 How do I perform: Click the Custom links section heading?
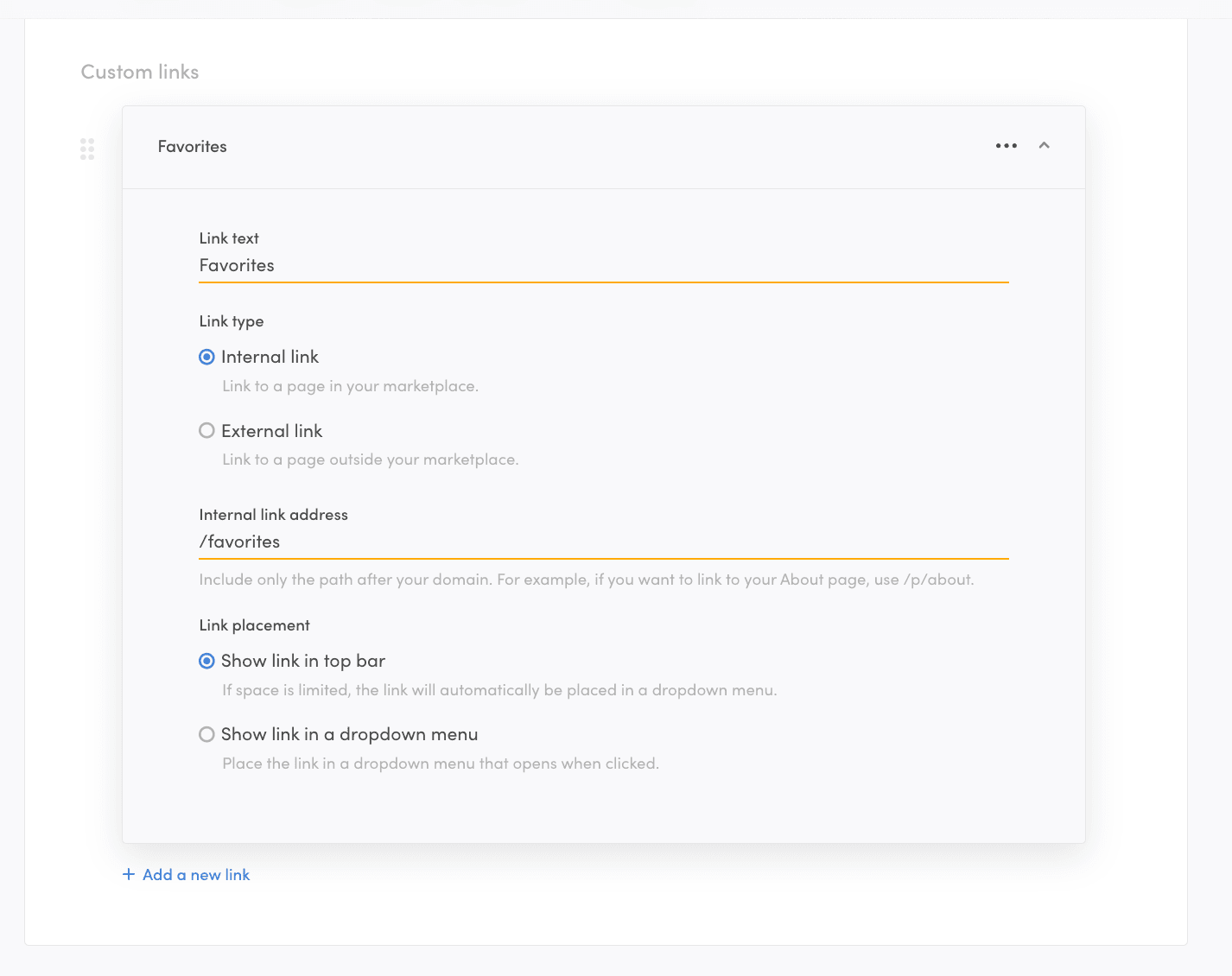pyautogui.click(x=140, y=72)
